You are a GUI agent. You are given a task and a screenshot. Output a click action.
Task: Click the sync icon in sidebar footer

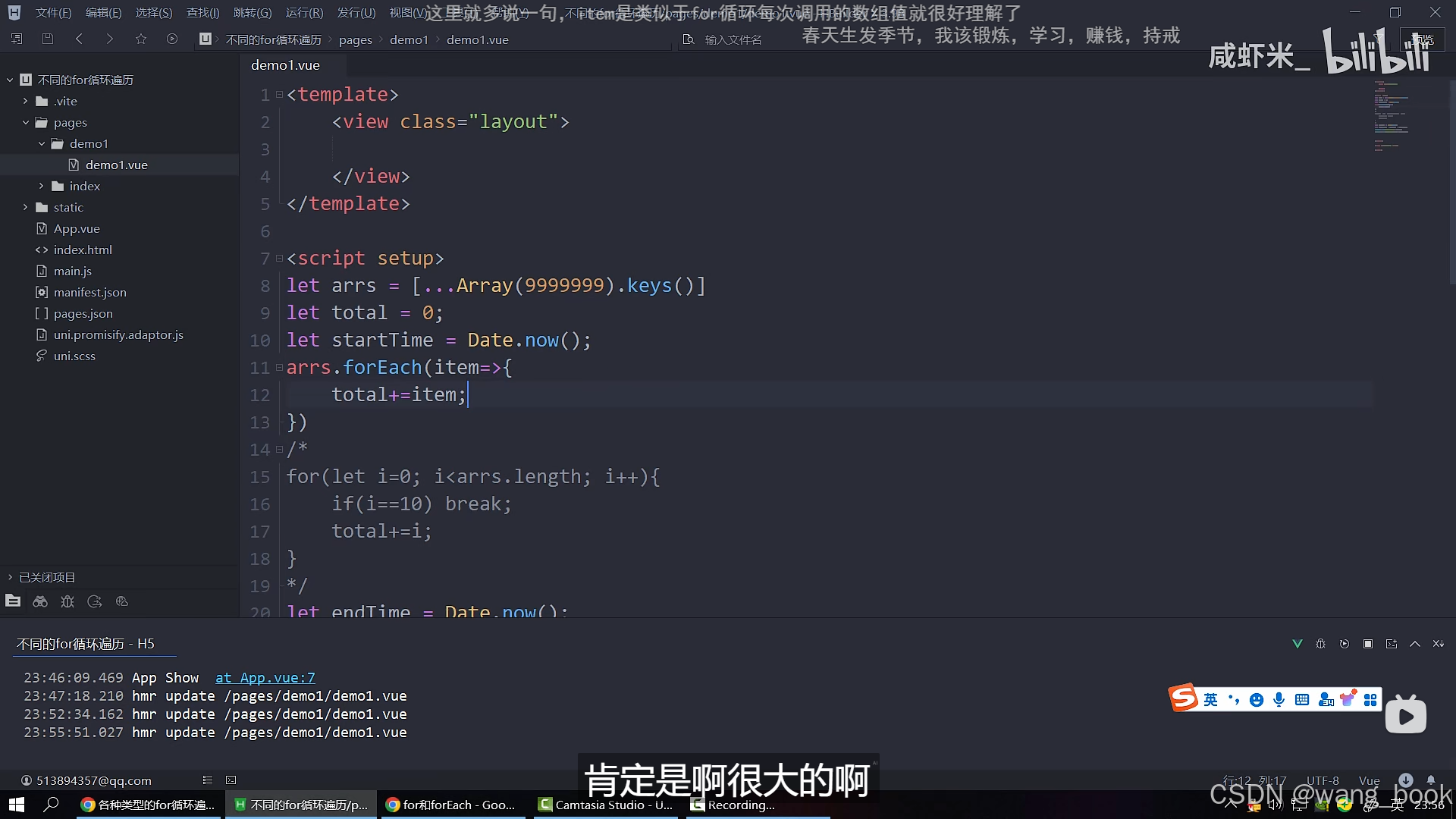click(x=95, y=601)
